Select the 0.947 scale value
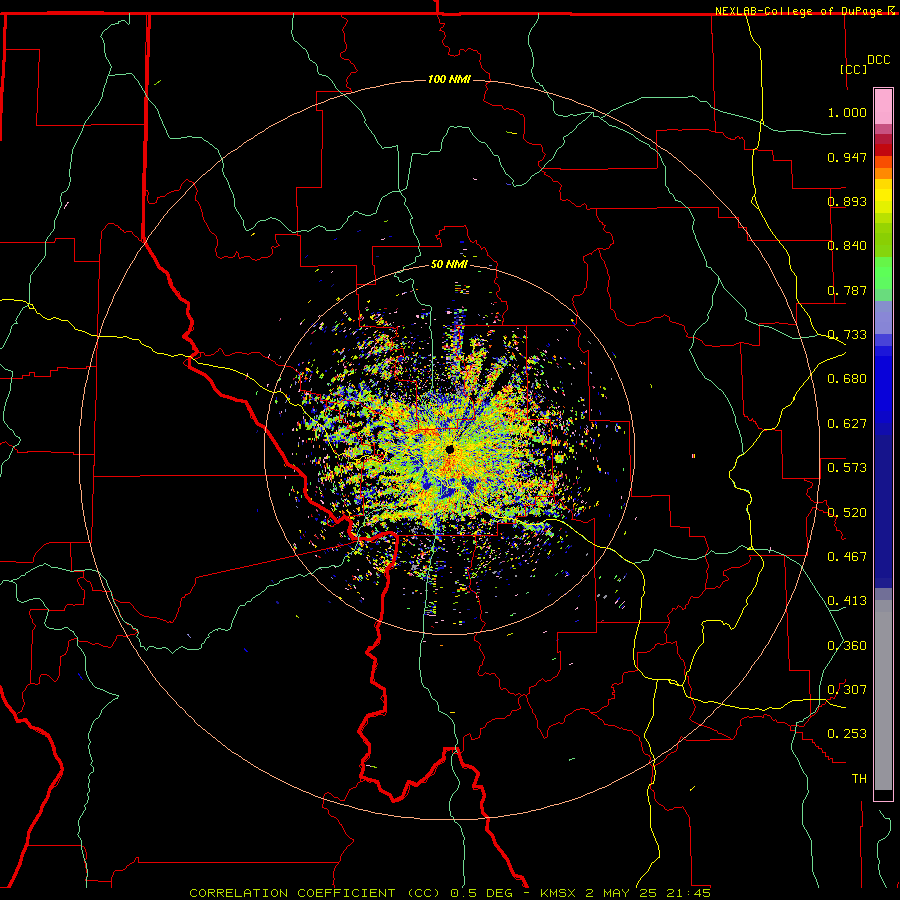900x900 pixels. pyautogui.click(x=847, y=157)
